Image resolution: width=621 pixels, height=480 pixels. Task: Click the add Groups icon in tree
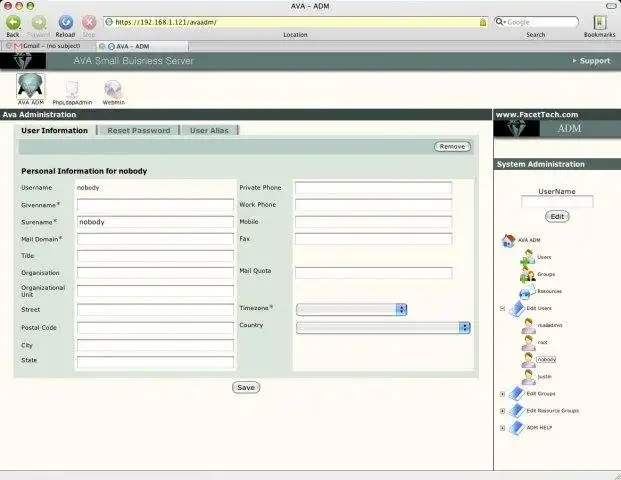click(x=528, y=274)
